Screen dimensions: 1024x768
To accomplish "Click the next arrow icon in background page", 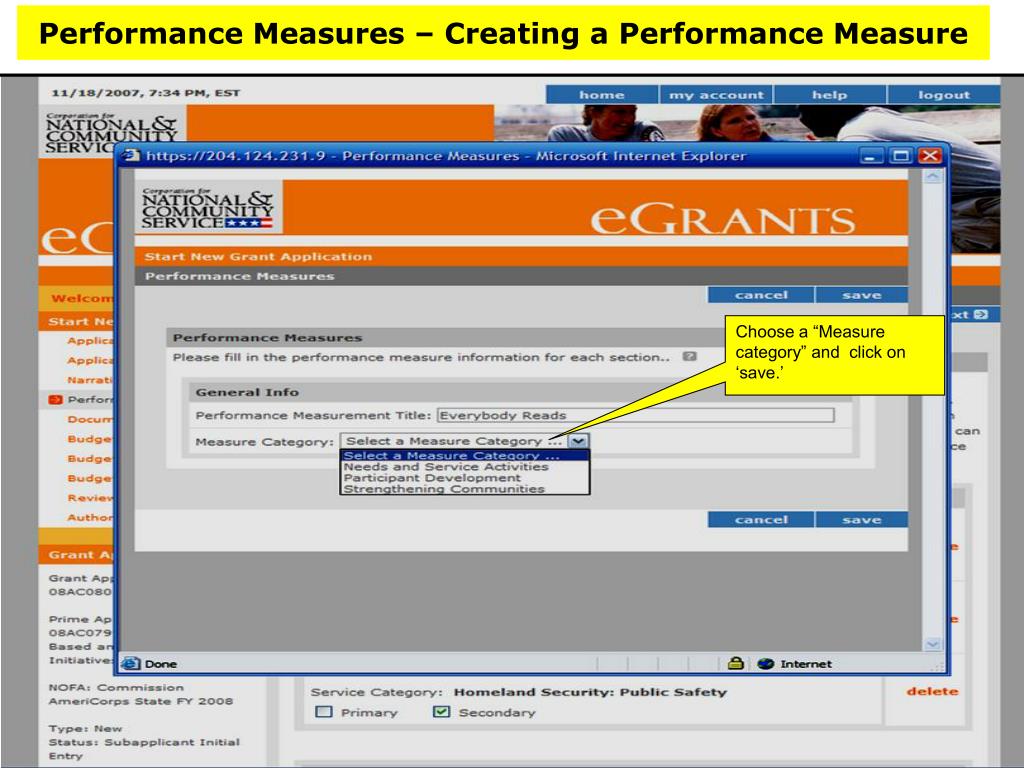I will (x=981, y=314).
